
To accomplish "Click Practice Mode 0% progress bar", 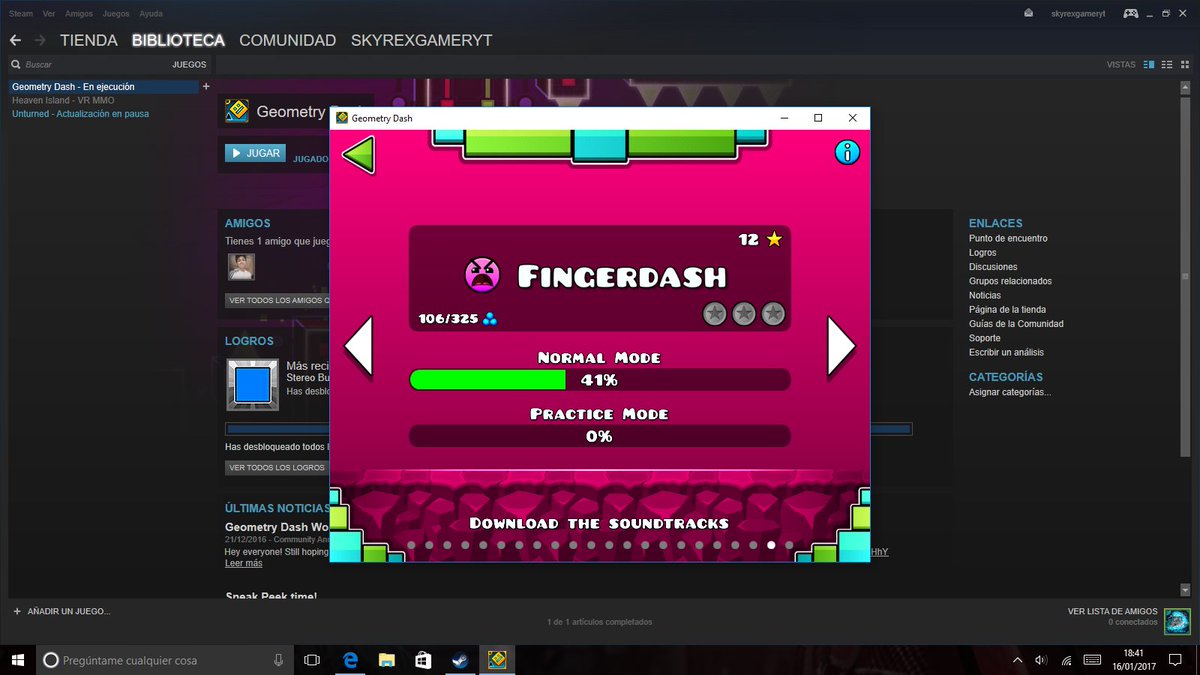I will pos(599,436).
